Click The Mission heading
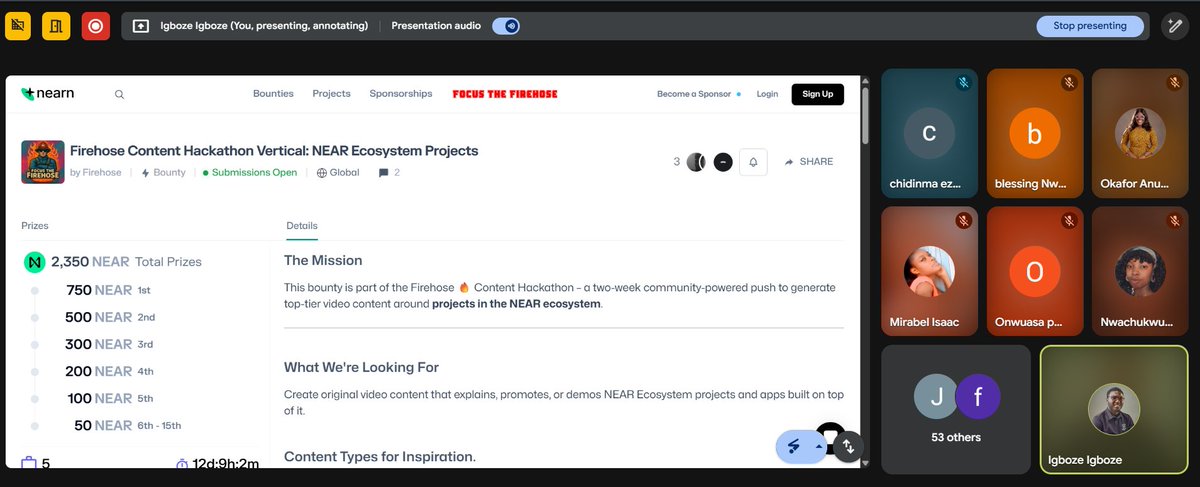This screenshot has height=487, width=1200. tap(323, 260)
